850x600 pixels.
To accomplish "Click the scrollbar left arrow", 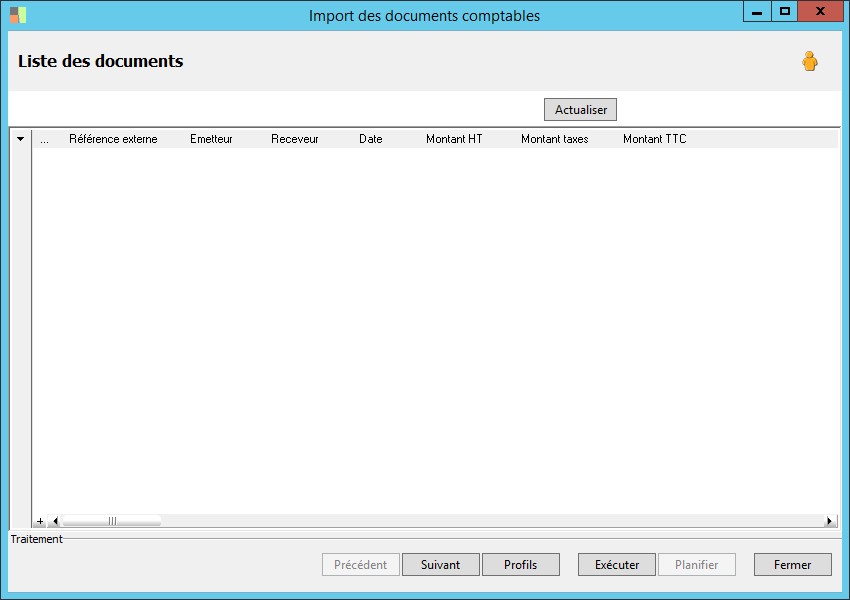I will pyautogui.click(x=55, y=521).
